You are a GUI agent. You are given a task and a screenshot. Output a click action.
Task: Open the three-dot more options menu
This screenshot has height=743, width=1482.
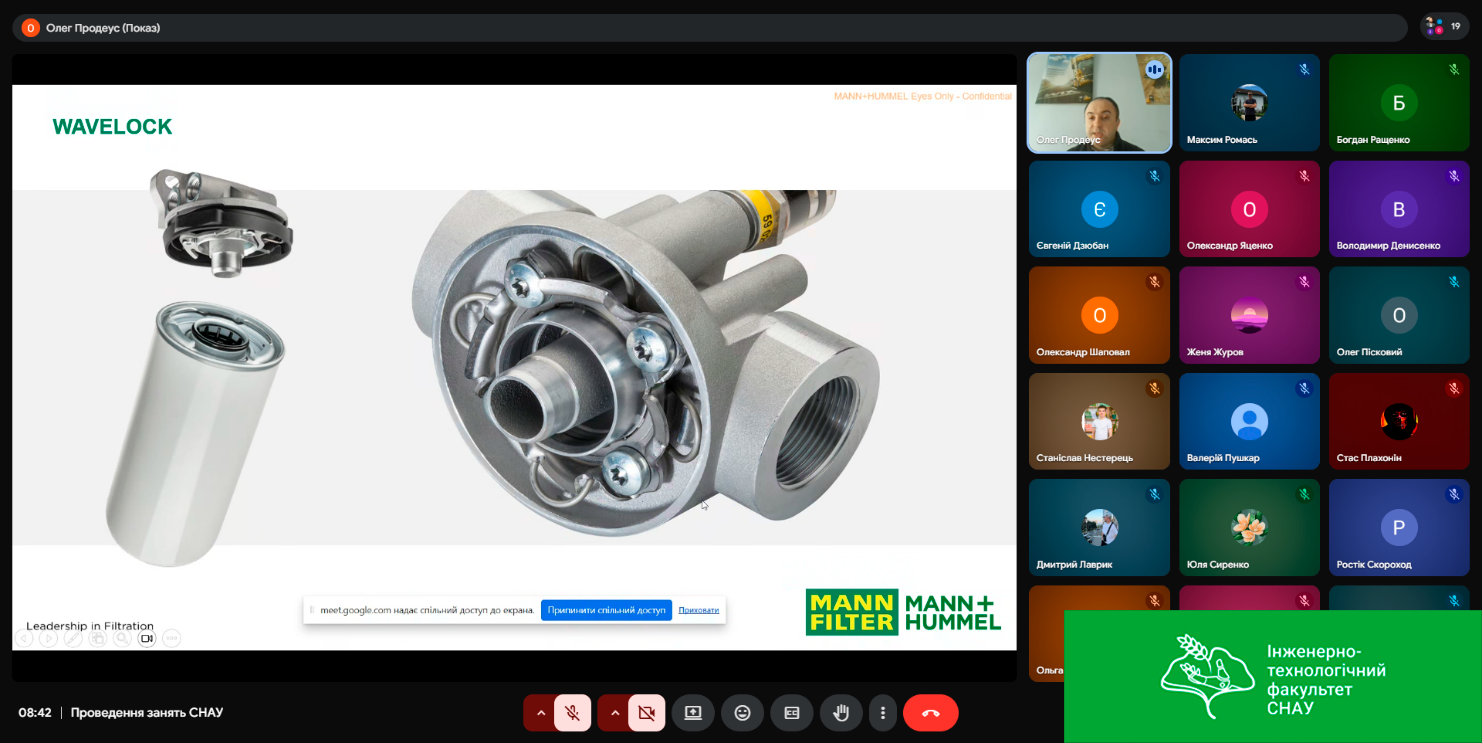883,713
